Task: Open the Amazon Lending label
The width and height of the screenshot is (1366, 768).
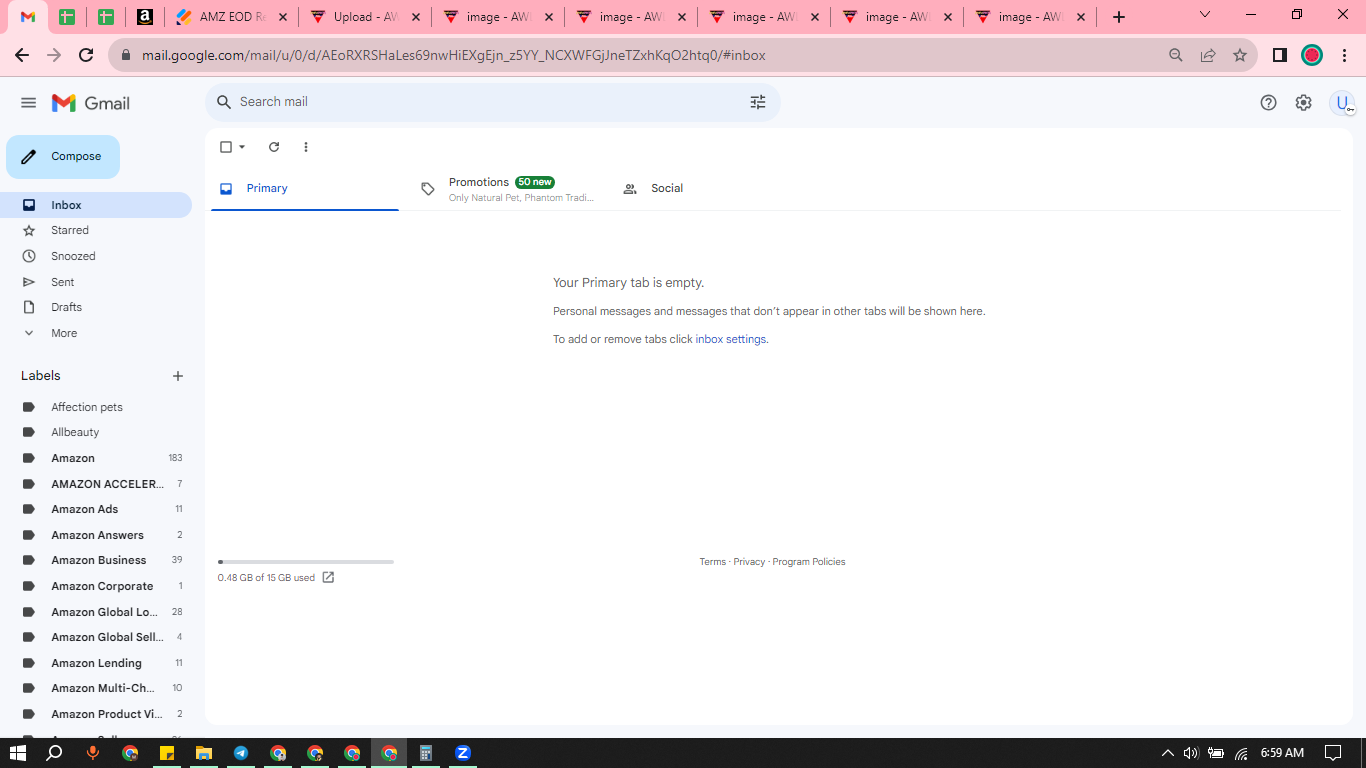Action: (x=96, y=663)
